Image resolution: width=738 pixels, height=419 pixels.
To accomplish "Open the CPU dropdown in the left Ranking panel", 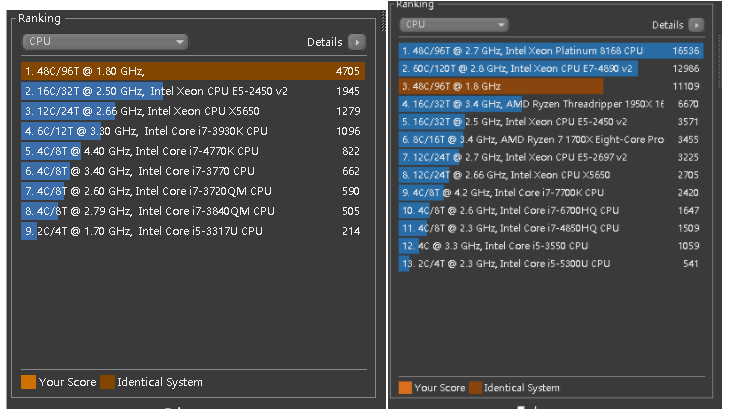I will point(105,42).
